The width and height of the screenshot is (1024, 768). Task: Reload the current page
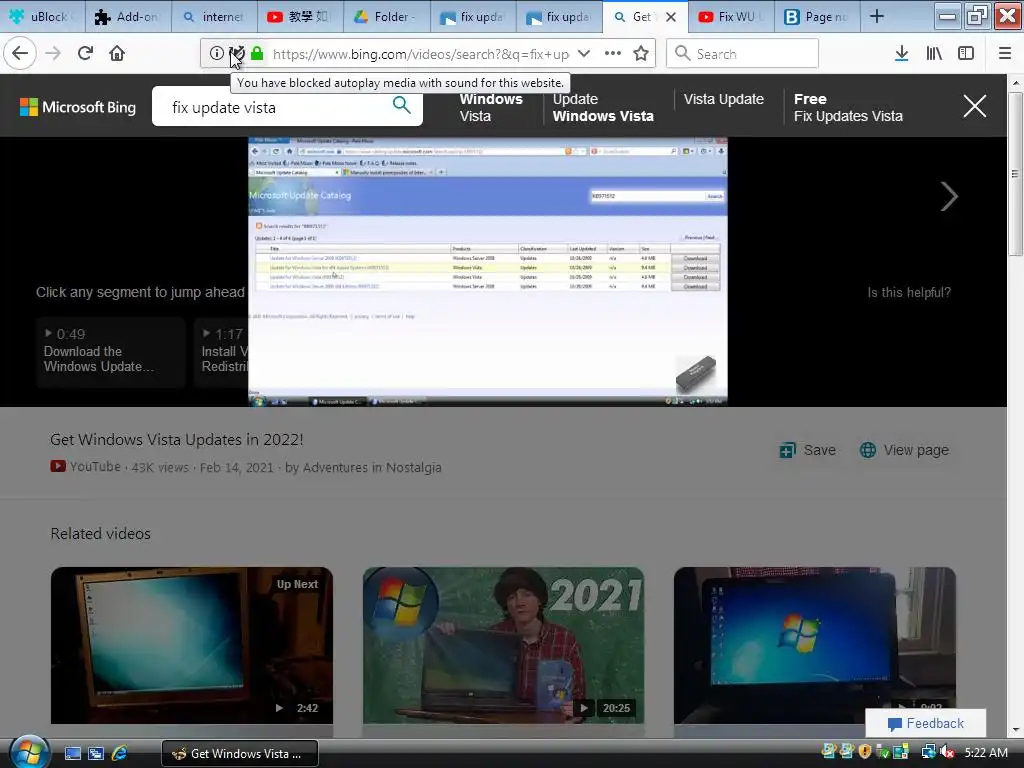[x=85, y=53]
